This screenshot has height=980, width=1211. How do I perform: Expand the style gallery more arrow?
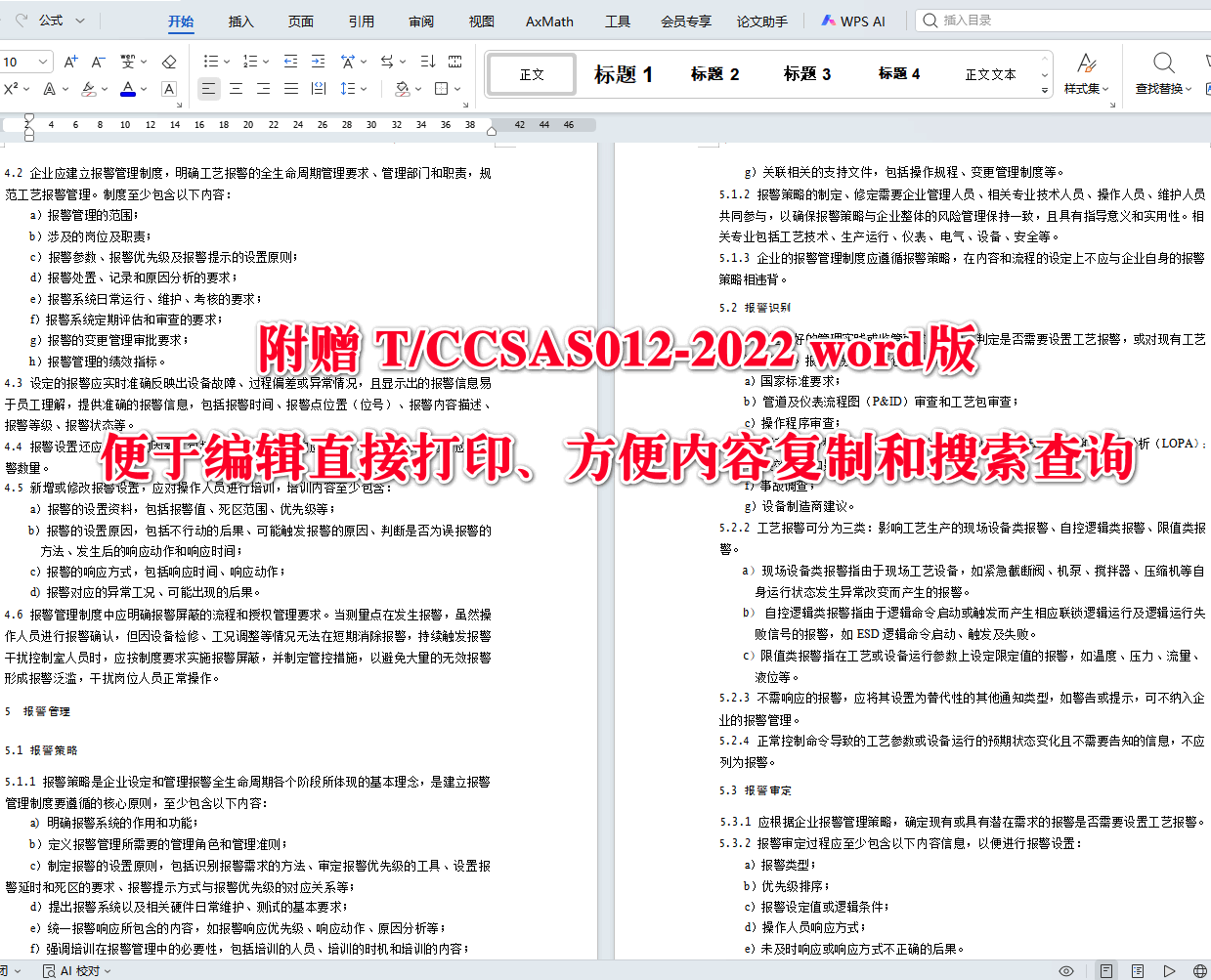[x=1045, y=90]
